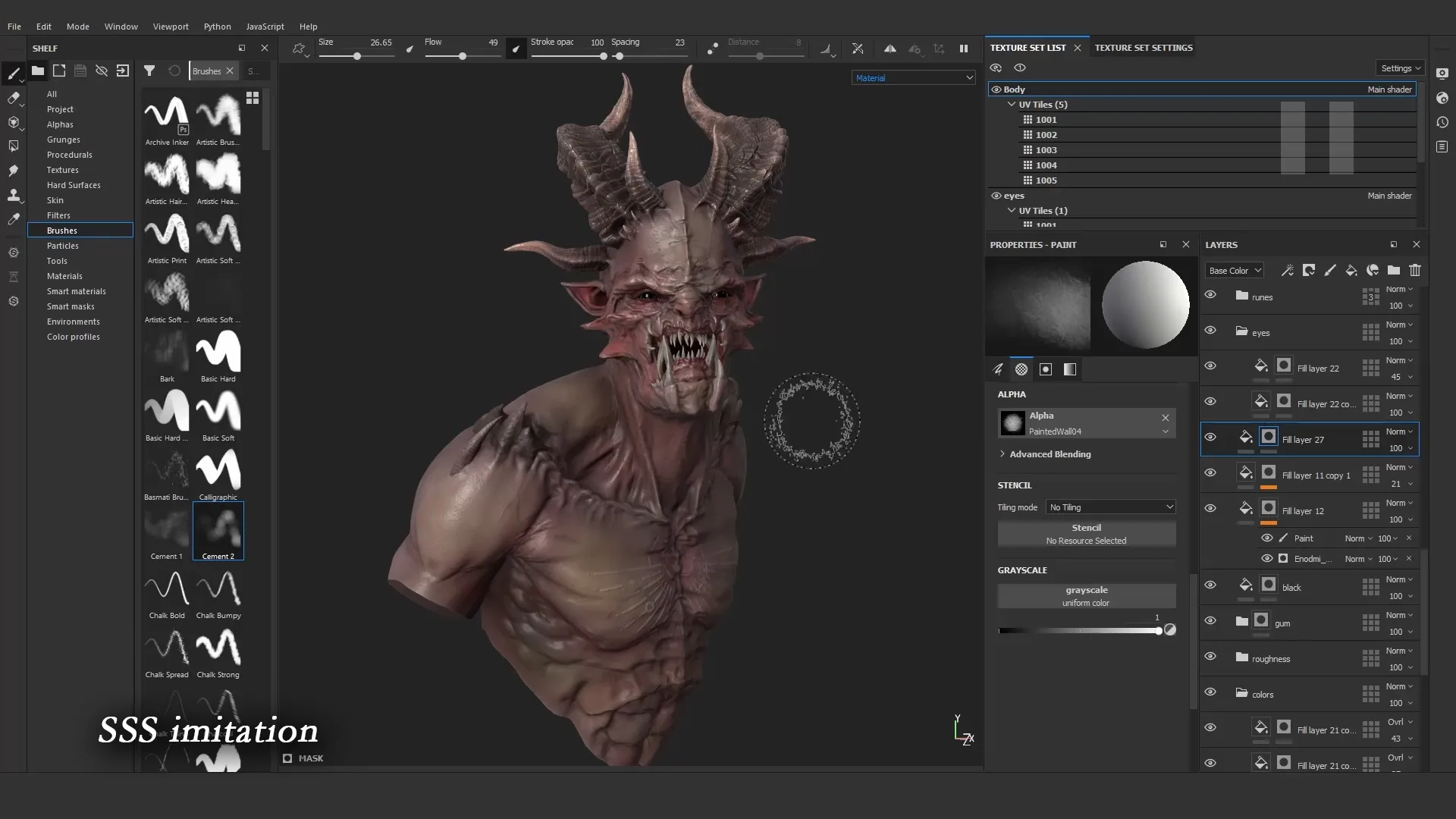The image size is (1456, 819).
Task: Add a new fill layer in Layers panel
Action: point(1351,271)
